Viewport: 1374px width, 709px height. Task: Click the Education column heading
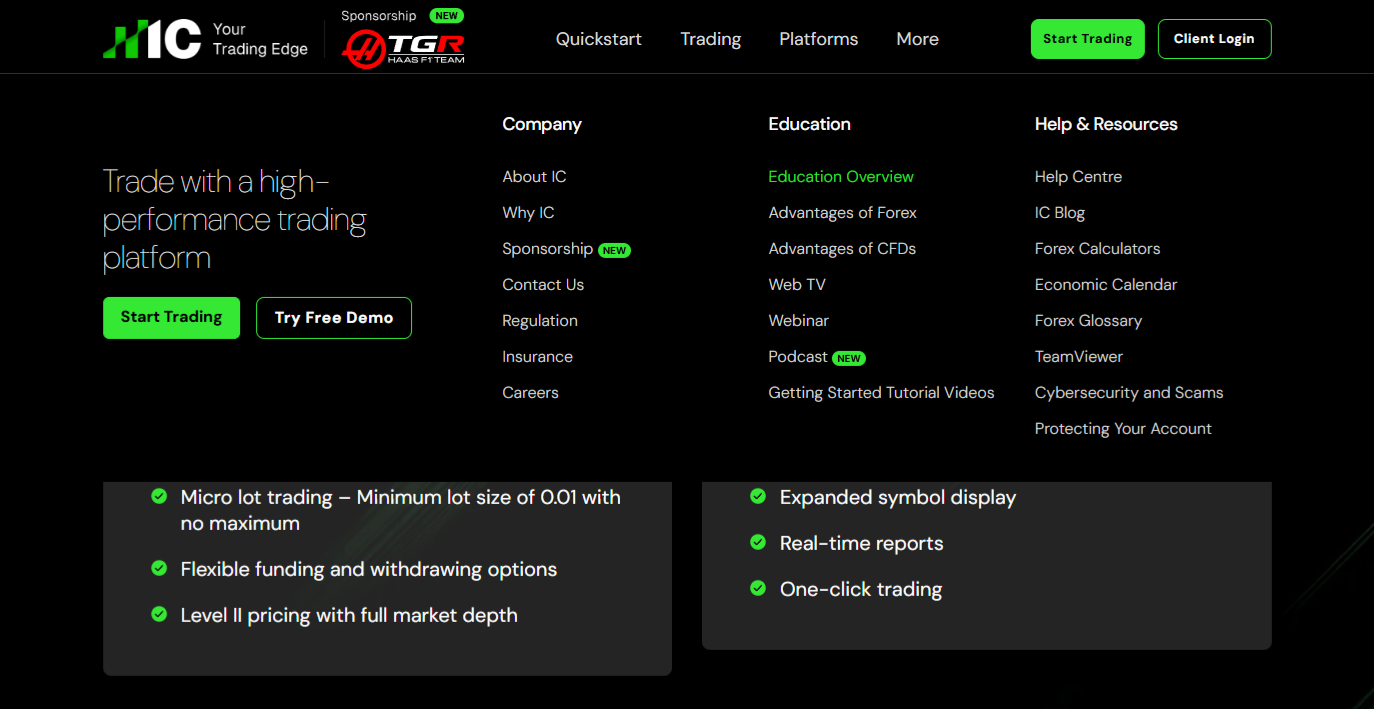pos(809,124)
